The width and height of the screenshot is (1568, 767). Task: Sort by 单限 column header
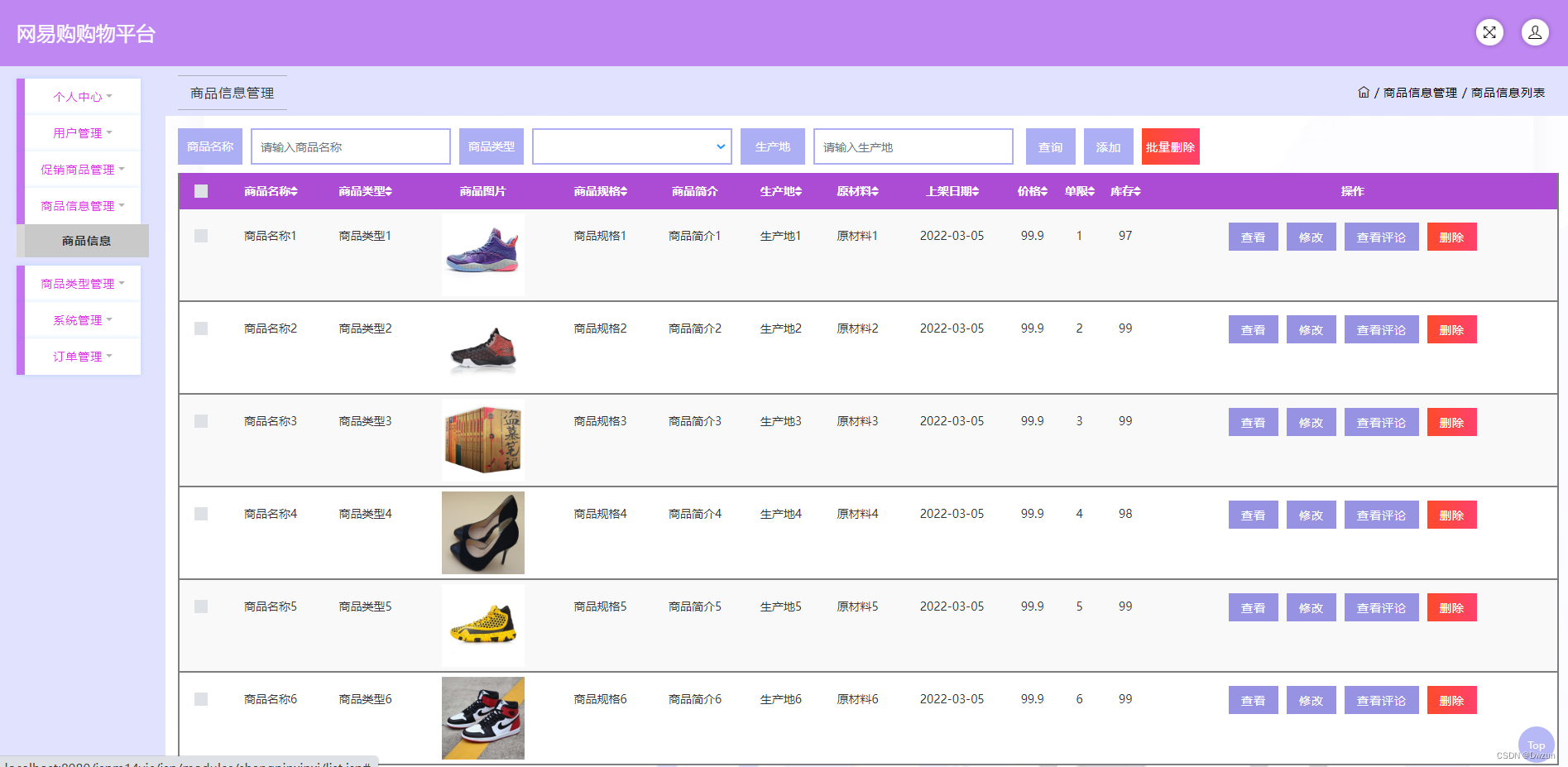tap(1080, 191)
